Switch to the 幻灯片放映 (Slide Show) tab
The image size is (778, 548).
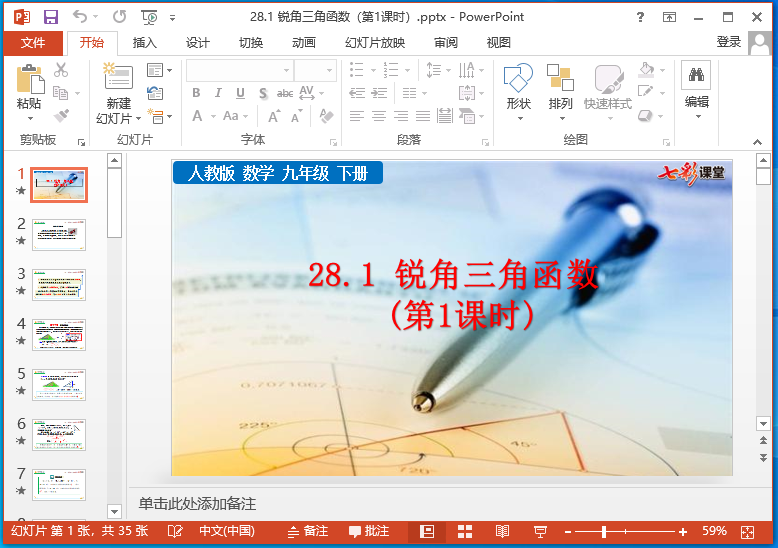pyautogui.click(x=375, y=43)
